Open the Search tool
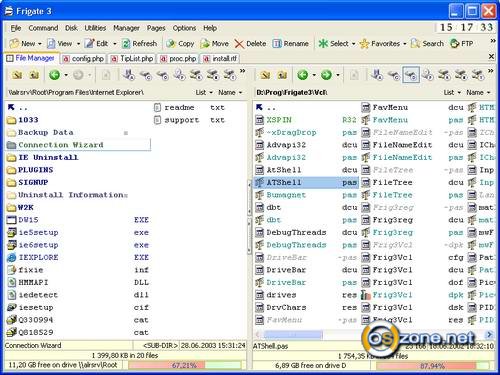The image size is (500, 375). [x=427, y=44]
